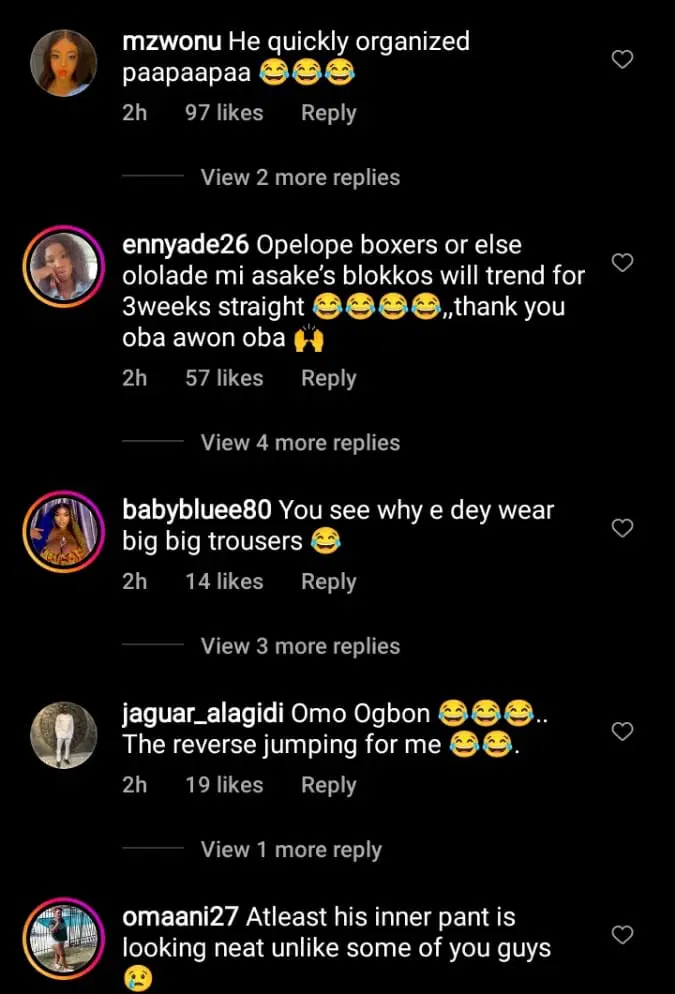Image resolution: width=675 pixels, height=994 pixels.
Task: Like ennyade26's comment with the heart icon
Action: click(x=622, y=263)
